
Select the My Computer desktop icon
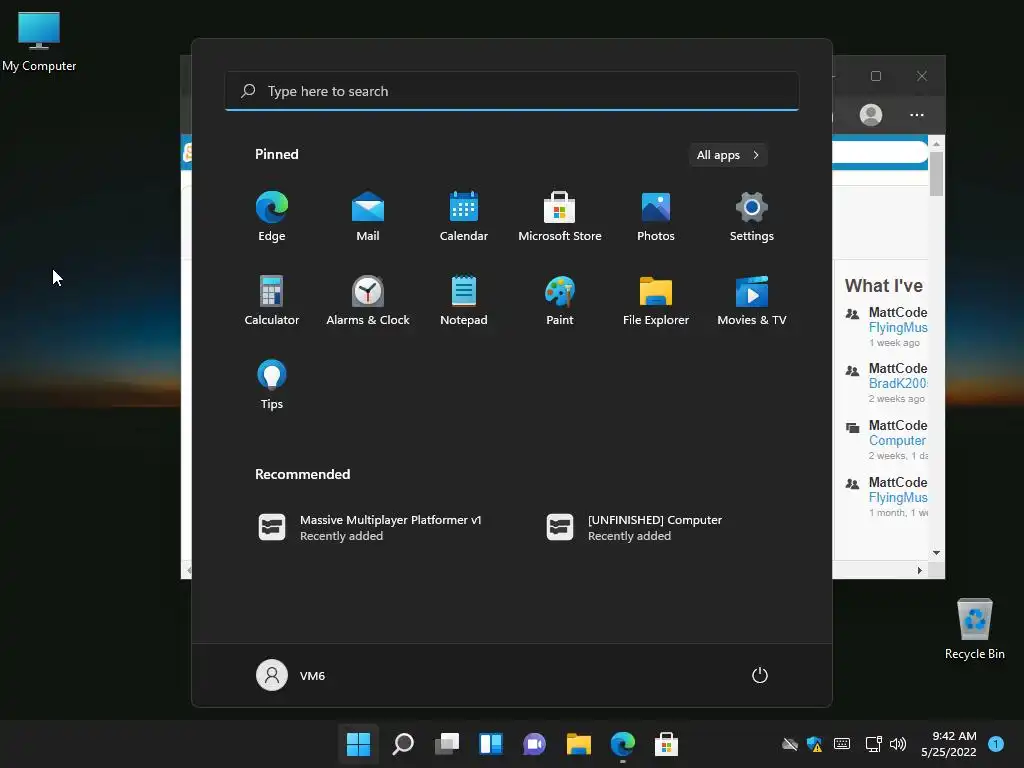[x=39, y=42]
